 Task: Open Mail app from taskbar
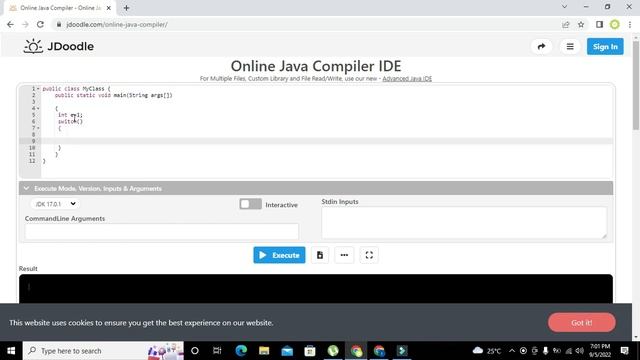[x=287, y=351]
